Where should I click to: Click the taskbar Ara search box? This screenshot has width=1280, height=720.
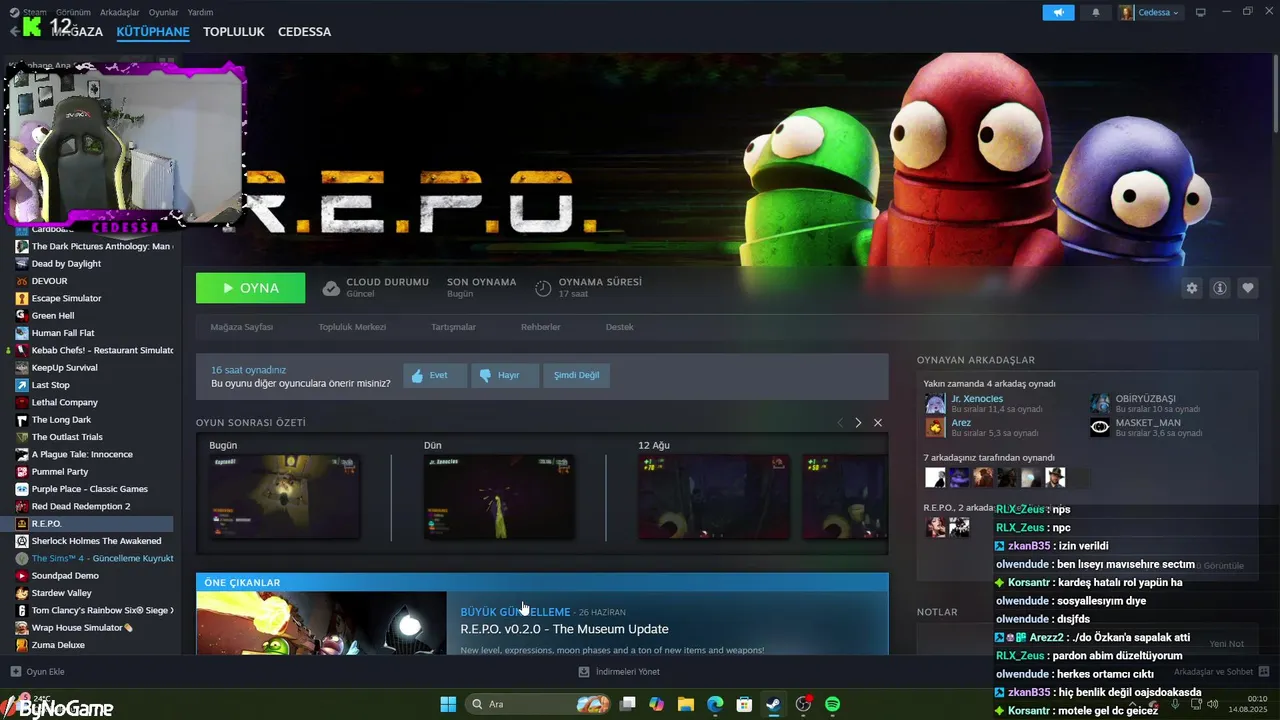point(540,704)
